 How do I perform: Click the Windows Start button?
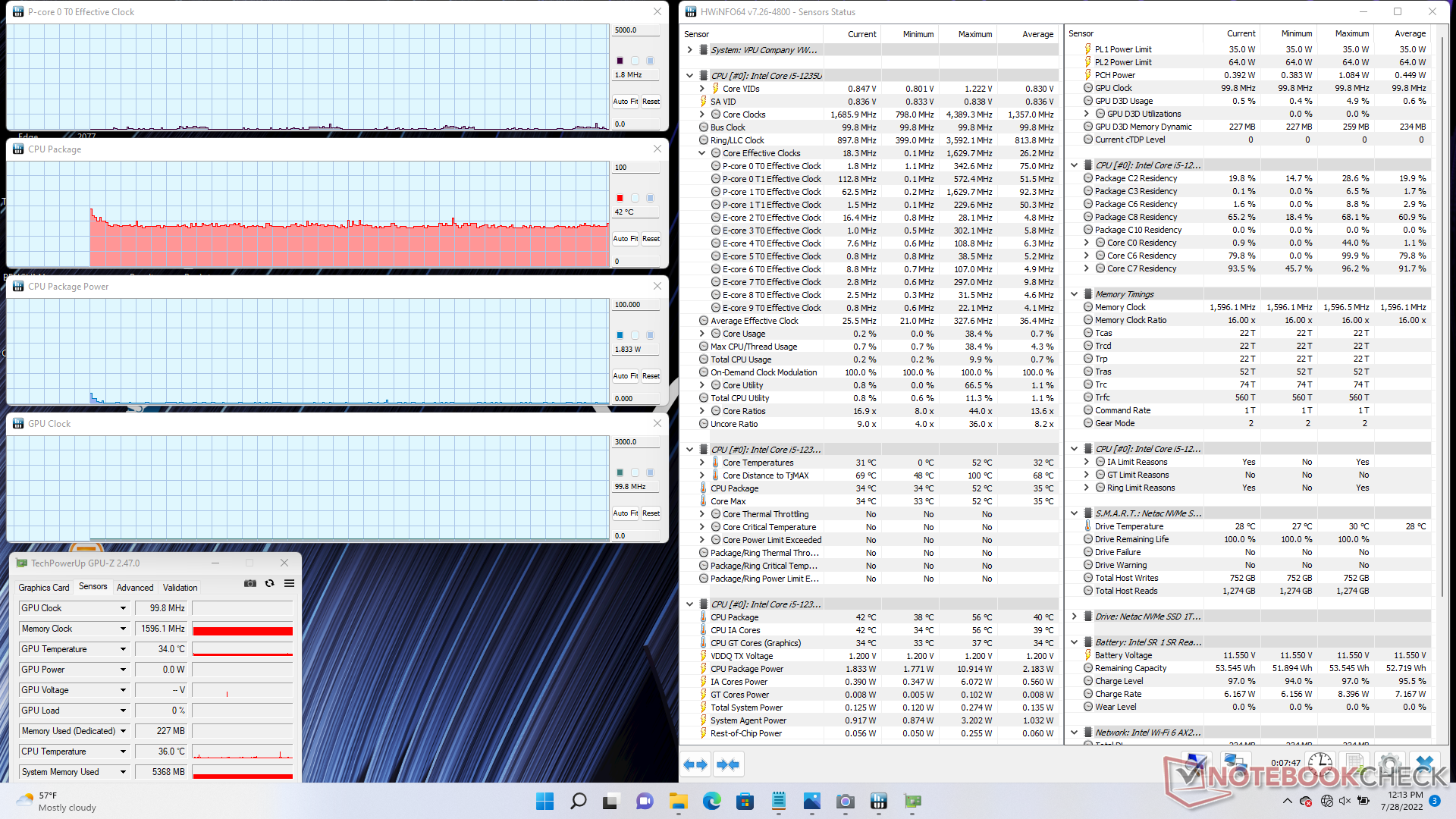544,801
